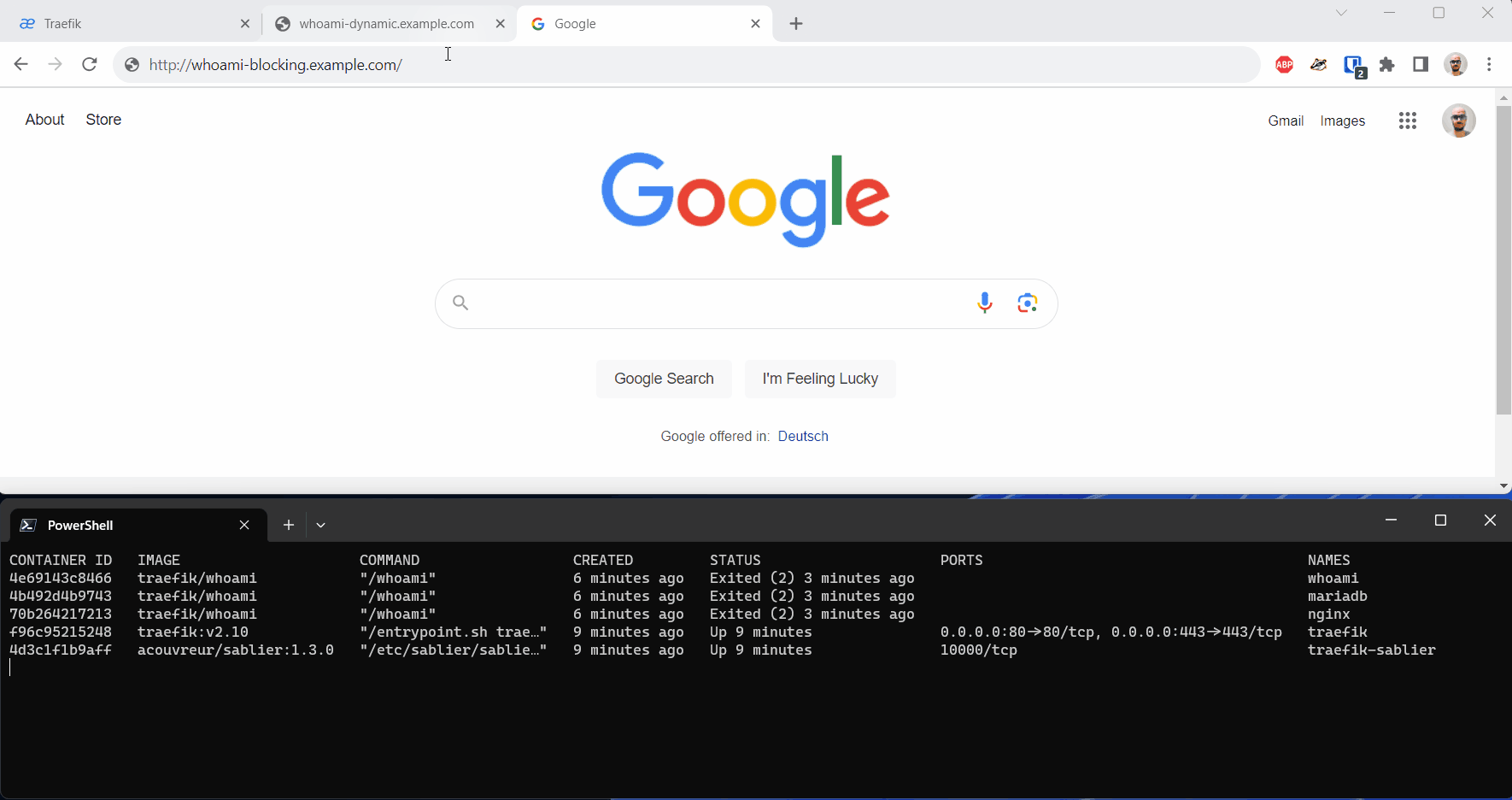Click container ID 4b492d4b9743 in the terminal
The height and width of the screenshot is (800, 1512).
tap(61, 596)
